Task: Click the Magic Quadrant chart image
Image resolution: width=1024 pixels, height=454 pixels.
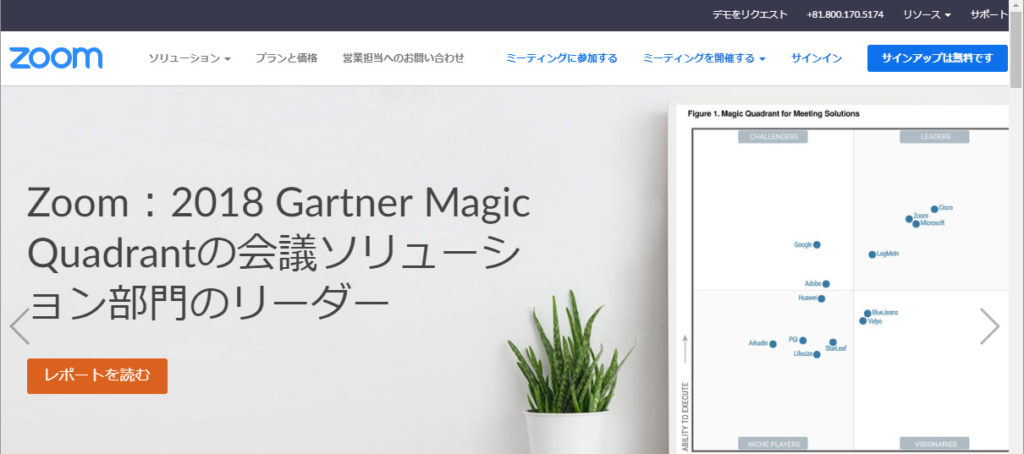Action: pos(840,280)
